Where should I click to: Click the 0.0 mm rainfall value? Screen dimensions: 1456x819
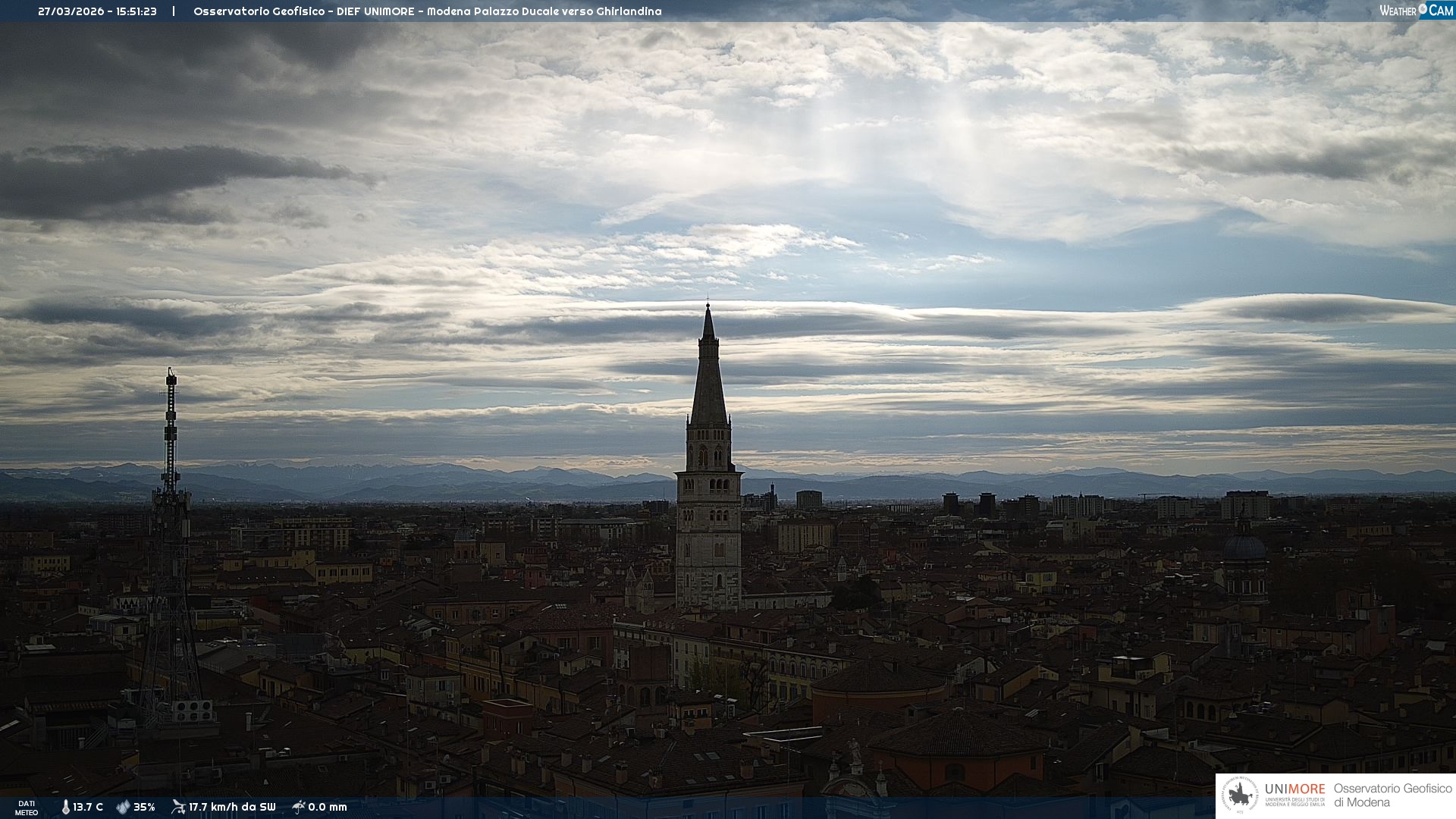pos(328,807)
